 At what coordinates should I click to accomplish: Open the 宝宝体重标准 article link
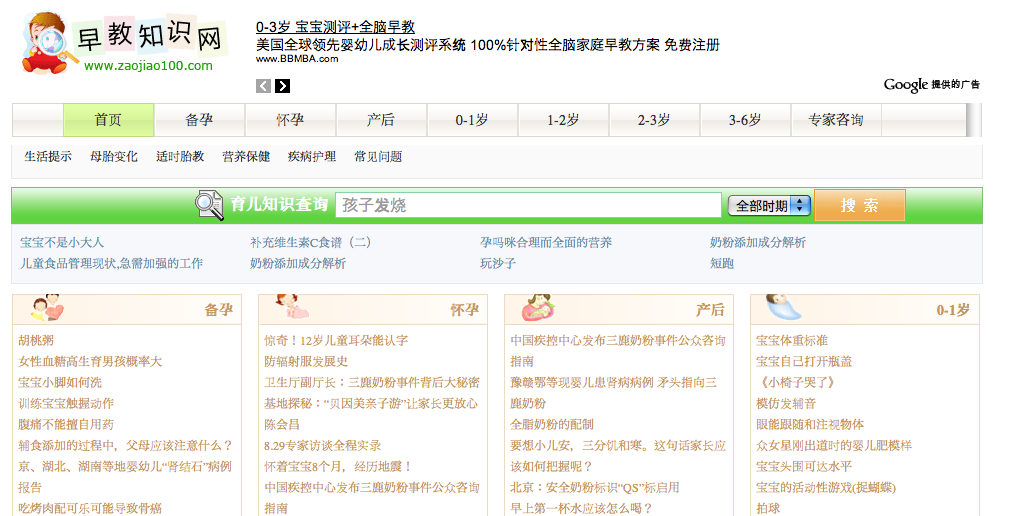(x=791, y=340)
